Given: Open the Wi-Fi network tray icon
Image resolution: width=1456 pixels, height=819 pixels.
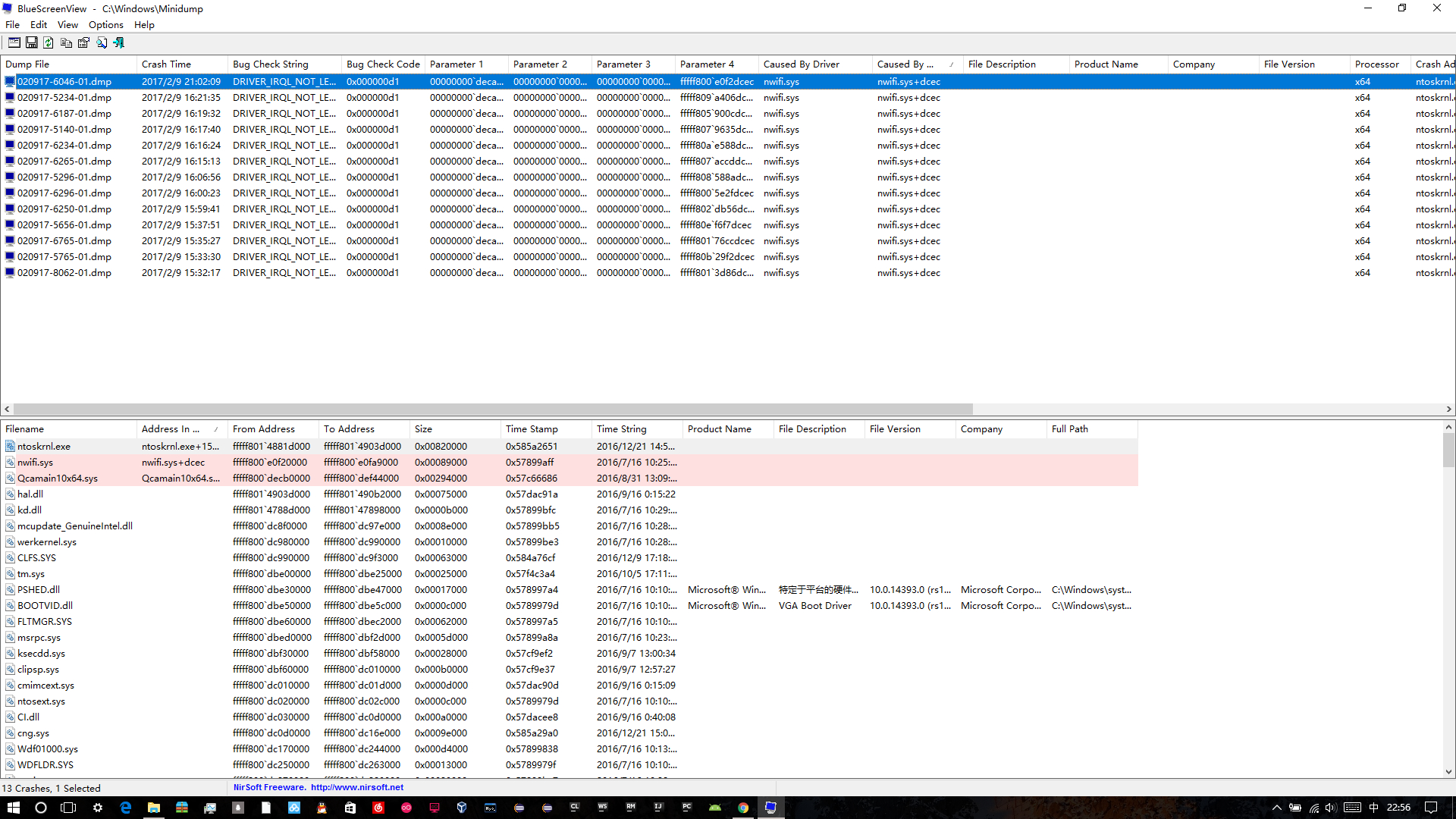Looking at the screenshot, I should click(1313, 808).
